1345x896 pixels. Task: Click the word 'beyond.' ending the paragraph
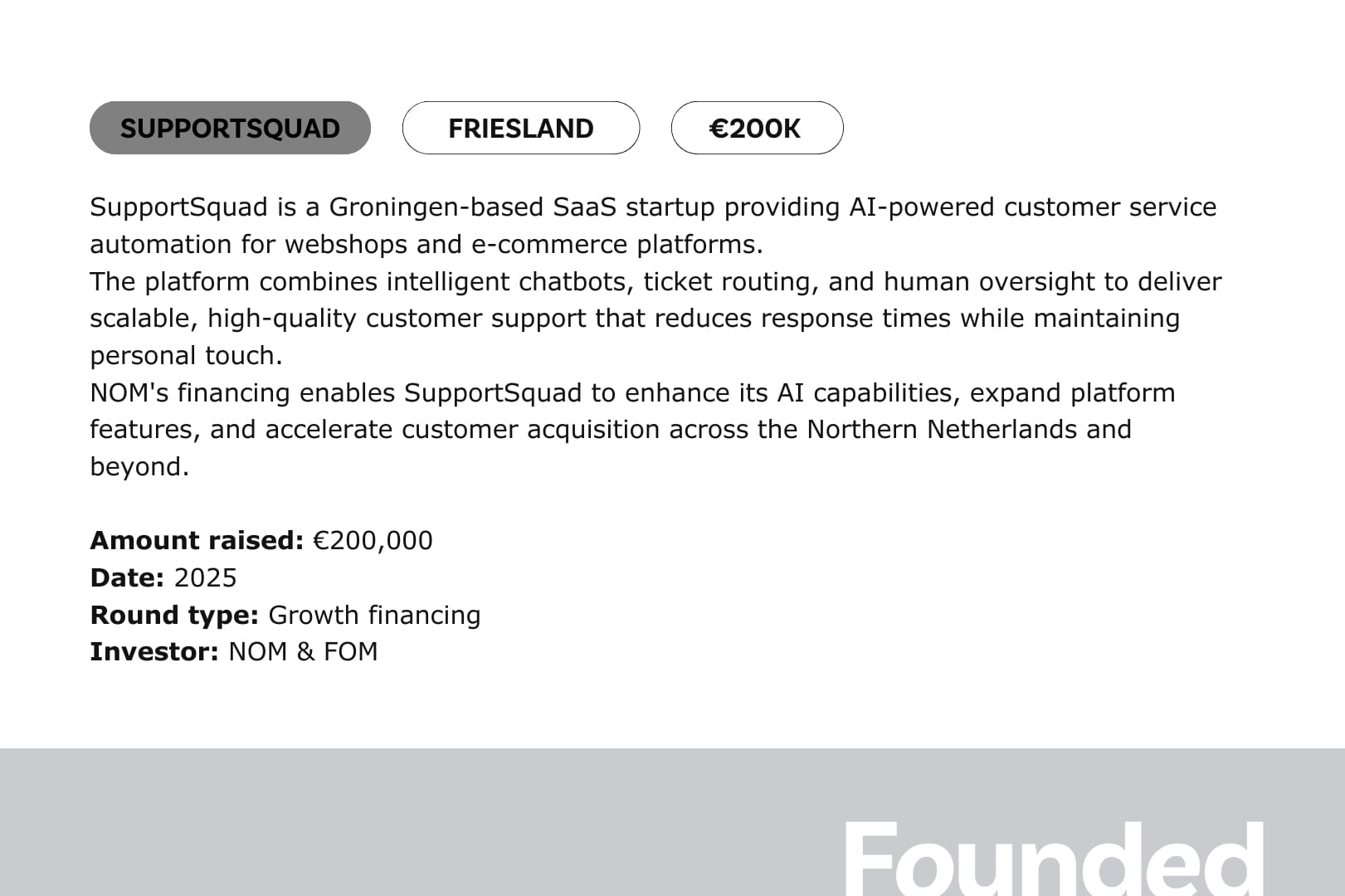(139, 466)
